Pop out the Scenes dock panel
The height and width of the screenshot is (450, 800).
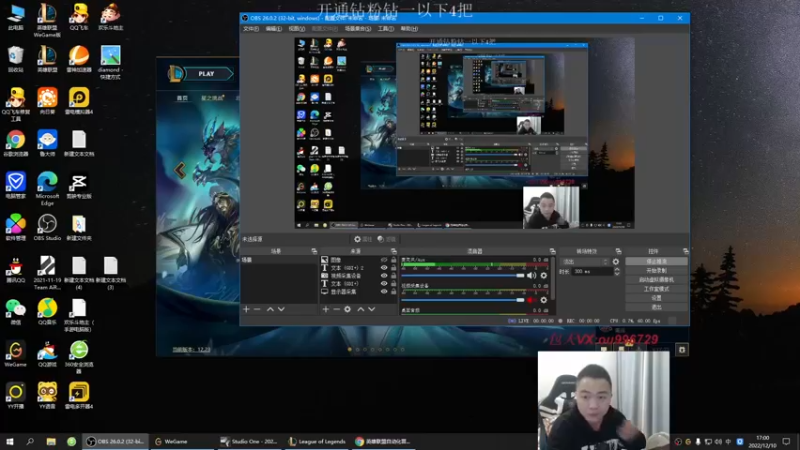coord(314,251)
